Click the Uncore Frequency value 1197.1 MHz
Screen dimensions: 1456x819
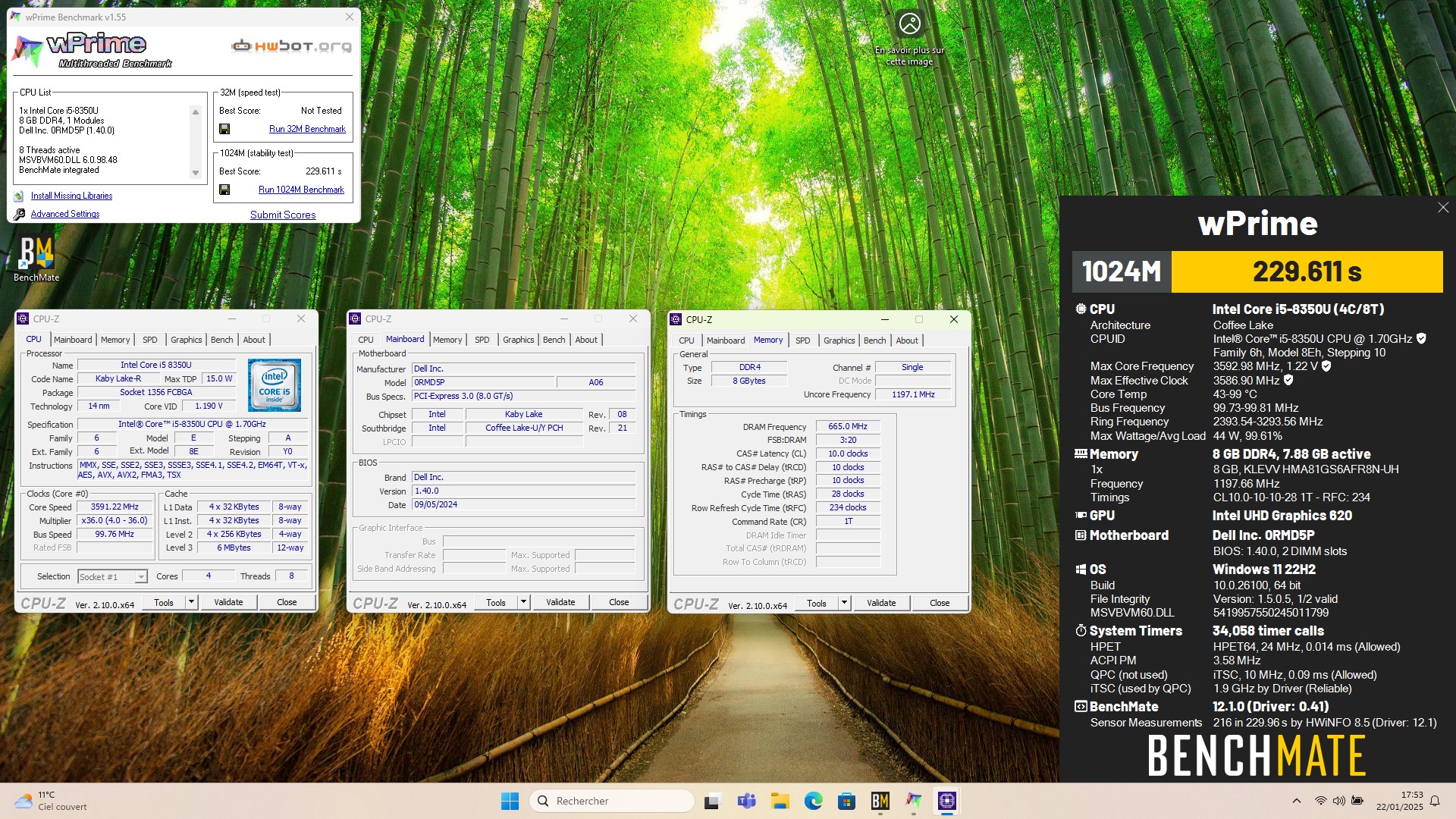click(913, 394)
